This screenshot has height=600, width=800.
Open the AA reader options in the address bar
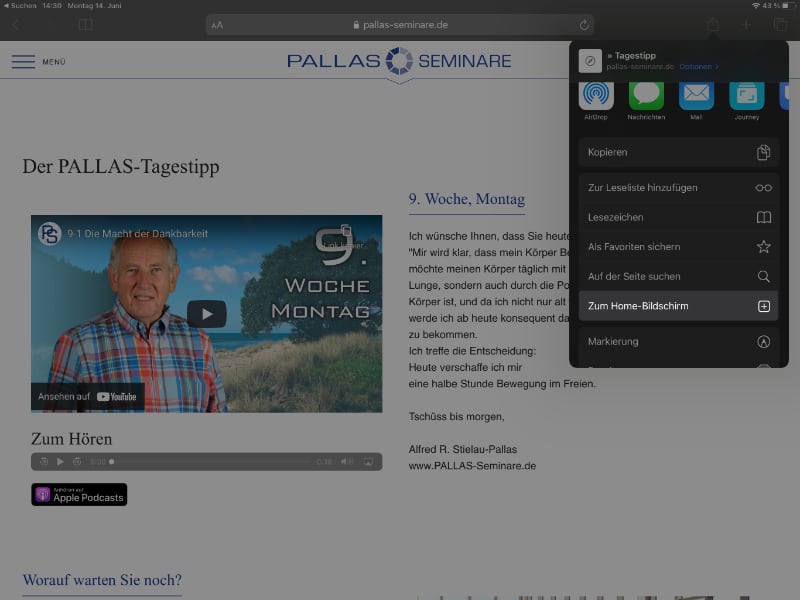click(x=217, y=25)
